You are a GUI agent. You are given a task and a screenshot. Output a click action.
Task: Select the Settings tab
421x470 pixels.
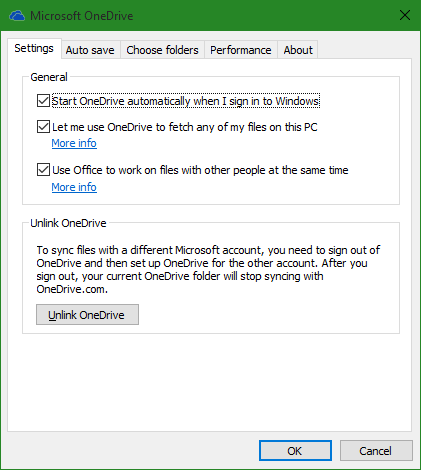click(x=34, y=48)
